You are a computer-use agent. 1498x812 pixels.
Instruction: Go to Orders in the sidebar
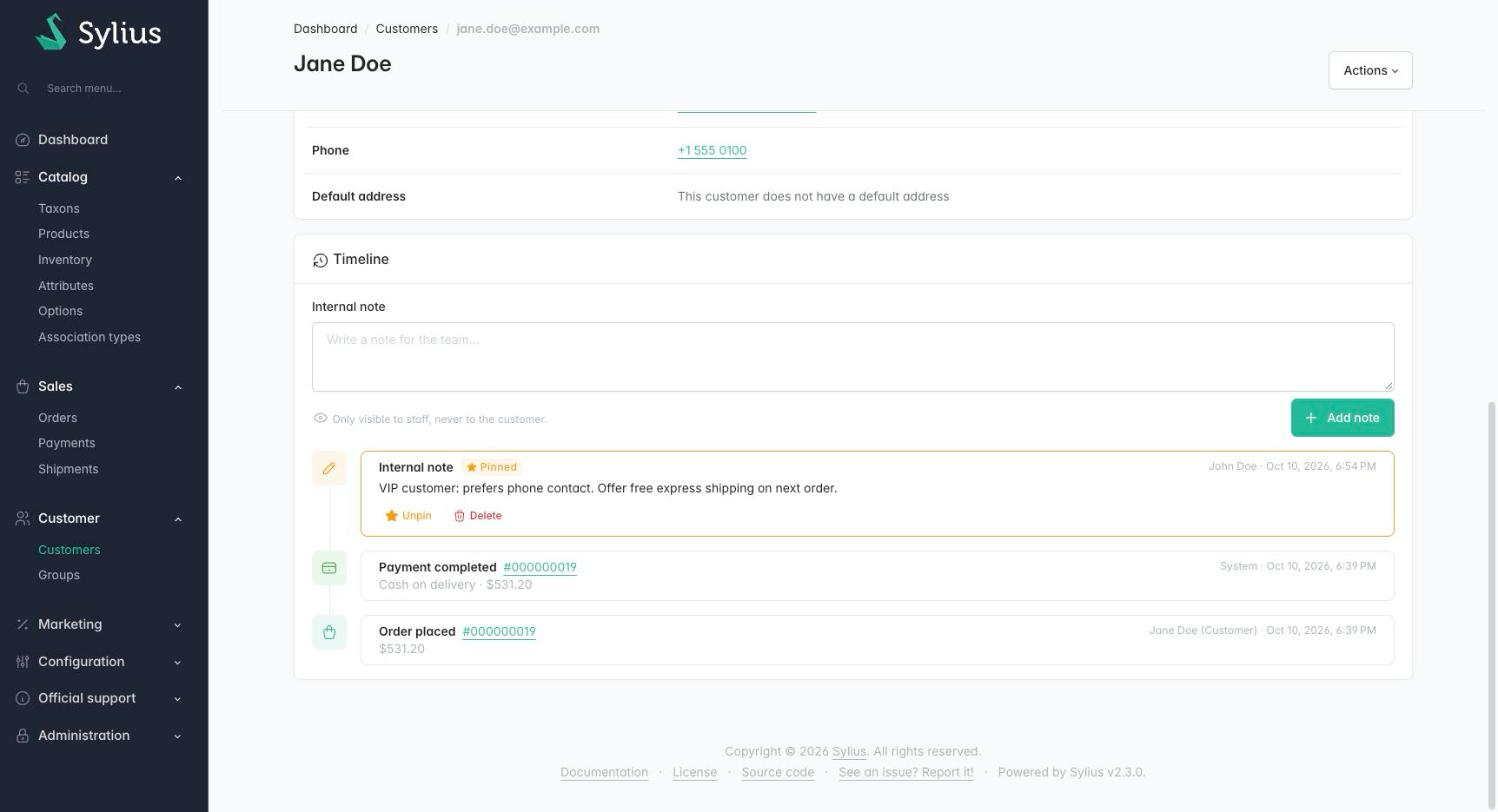coord(58,418)
